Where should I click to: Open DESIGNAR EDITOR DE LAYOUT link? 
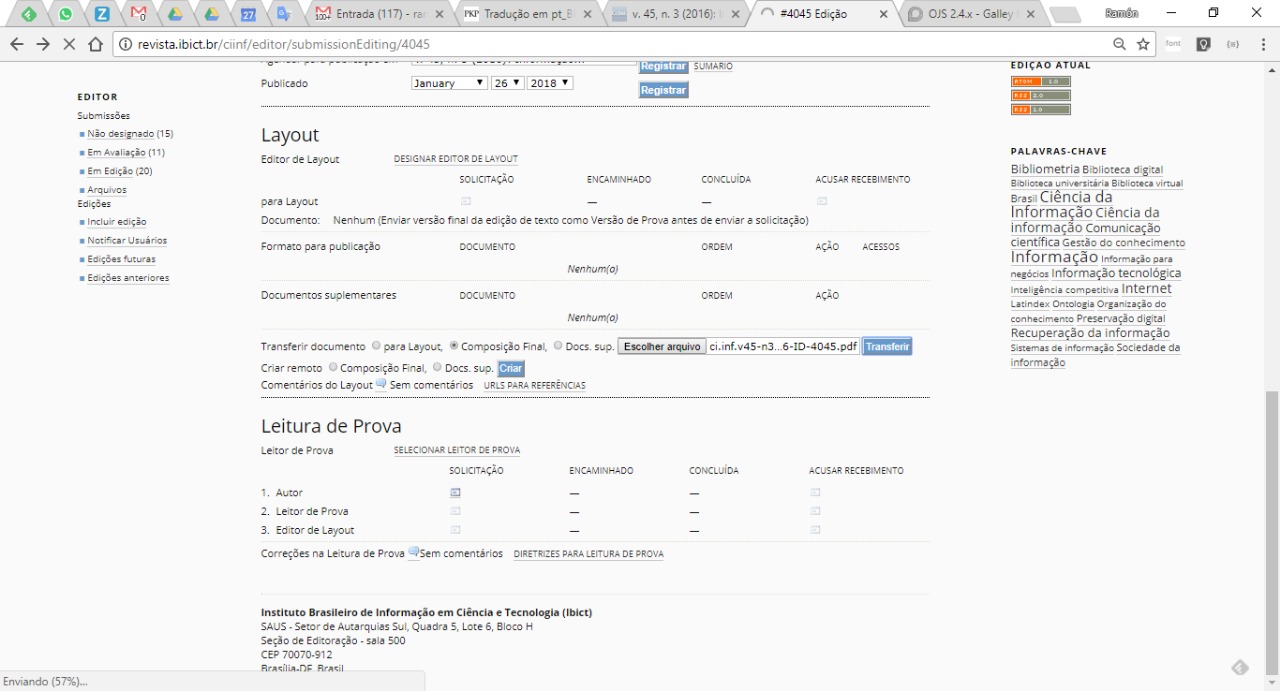(x=456, y=159)
